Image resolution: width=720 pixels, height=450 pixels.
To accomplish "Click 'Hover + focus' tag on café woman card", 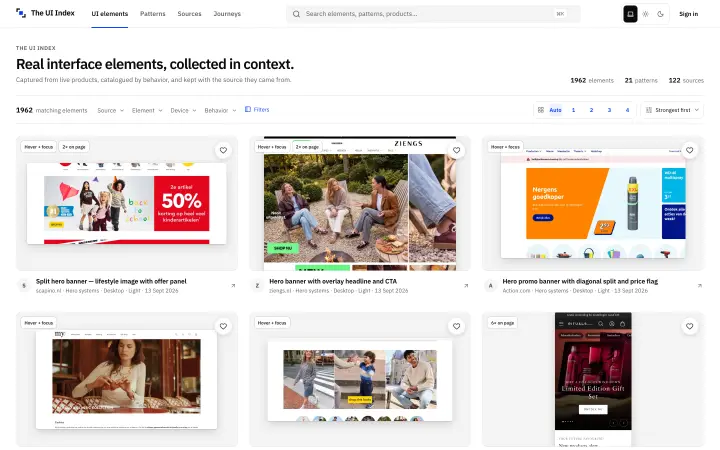I will [39, 323].
